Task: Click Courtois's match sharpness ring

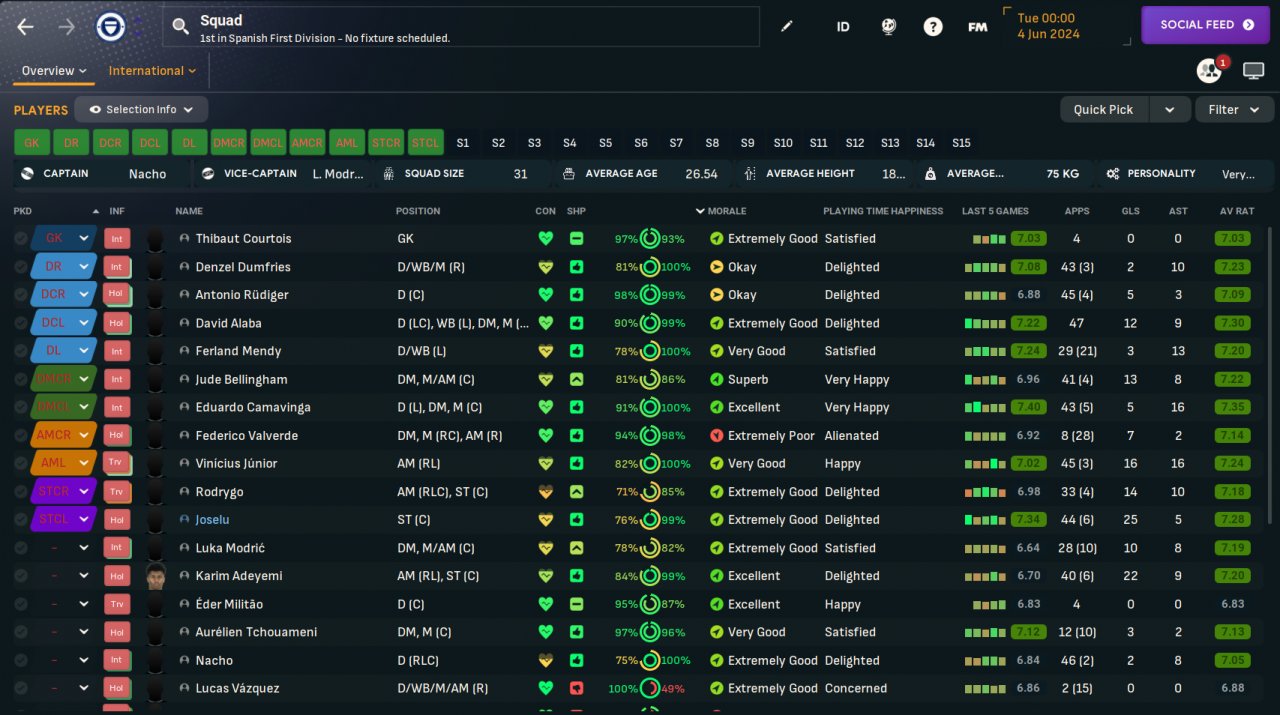Action: click(649, 239)
